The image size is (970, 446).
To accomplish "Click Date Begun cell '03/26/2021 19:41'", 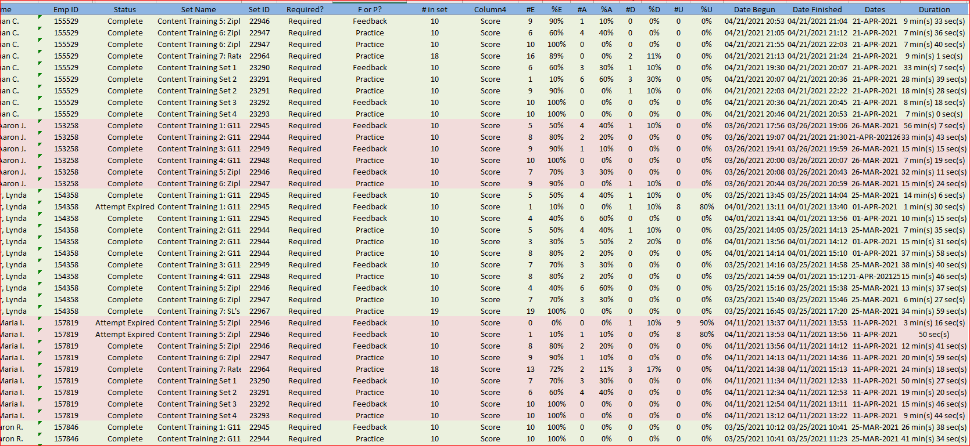I will (753, 148).
